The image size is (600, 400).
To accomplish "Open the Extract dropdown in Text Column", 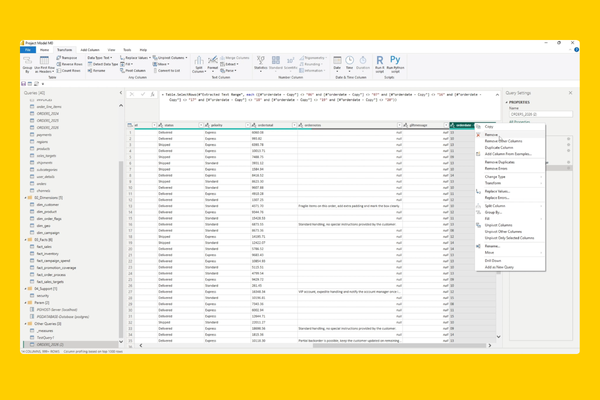I will click(x=229, y=64).
